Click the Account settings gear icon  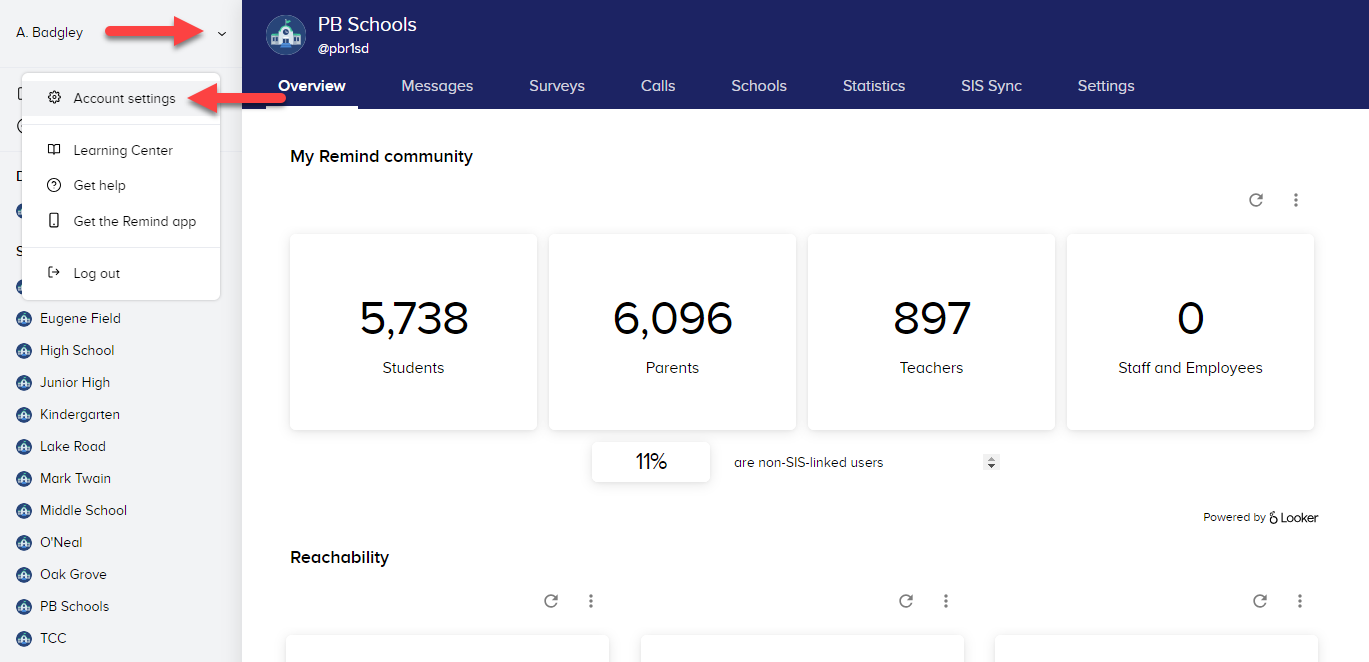[x=54, y=98]
